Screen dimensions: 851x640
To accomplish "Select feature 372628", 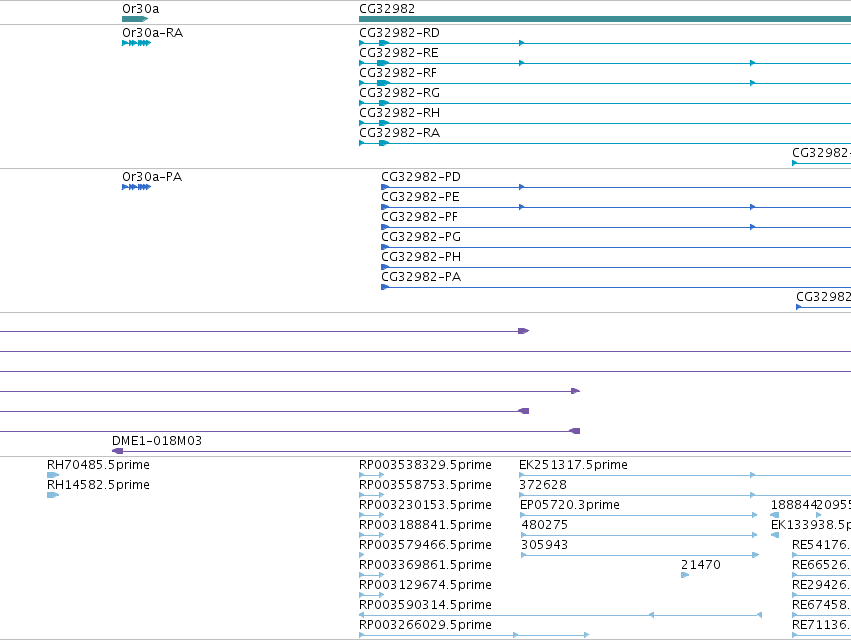I will click(x=543, y=485).
